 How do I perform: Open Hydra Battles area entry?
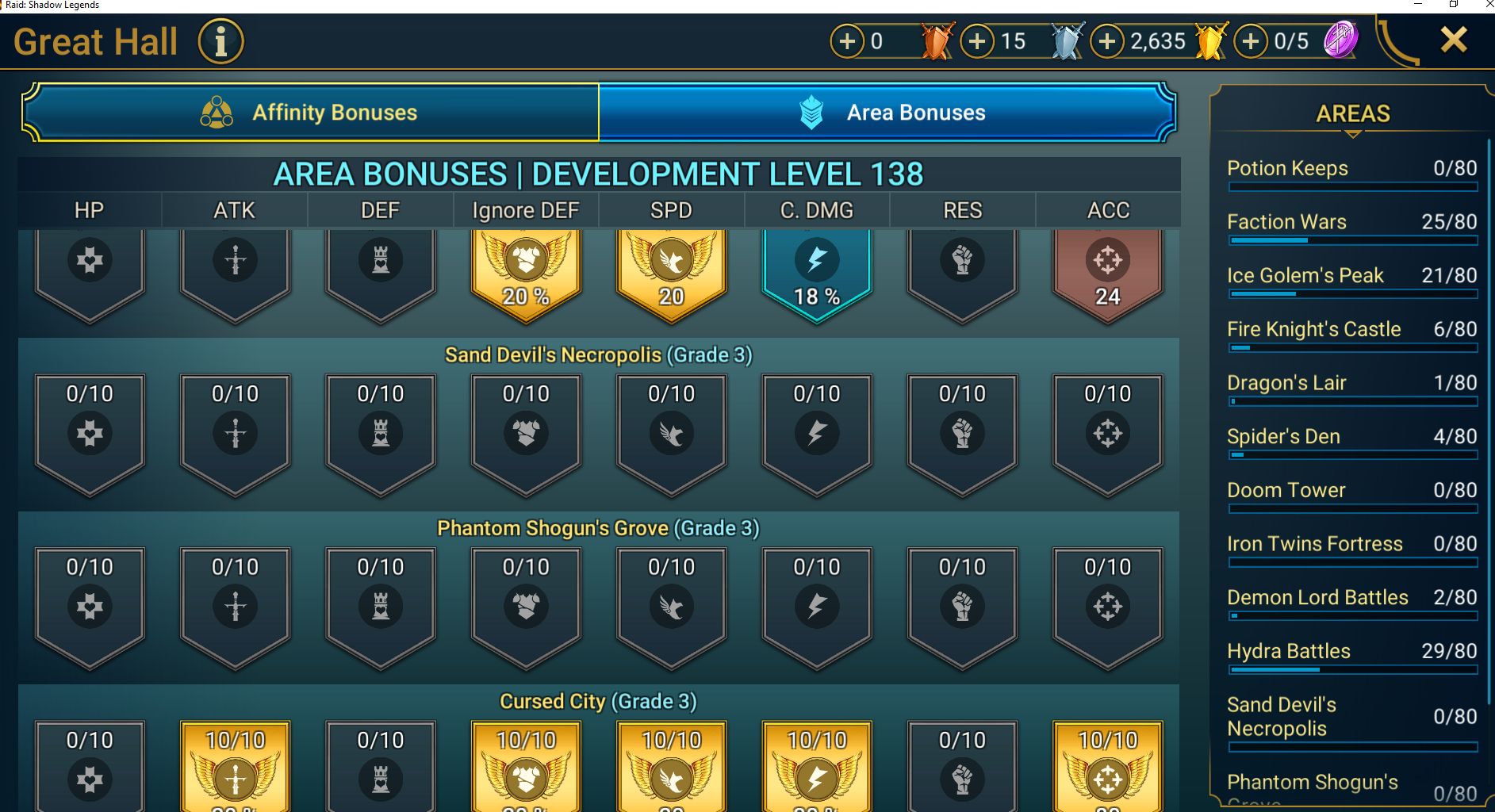(1352, 657)
